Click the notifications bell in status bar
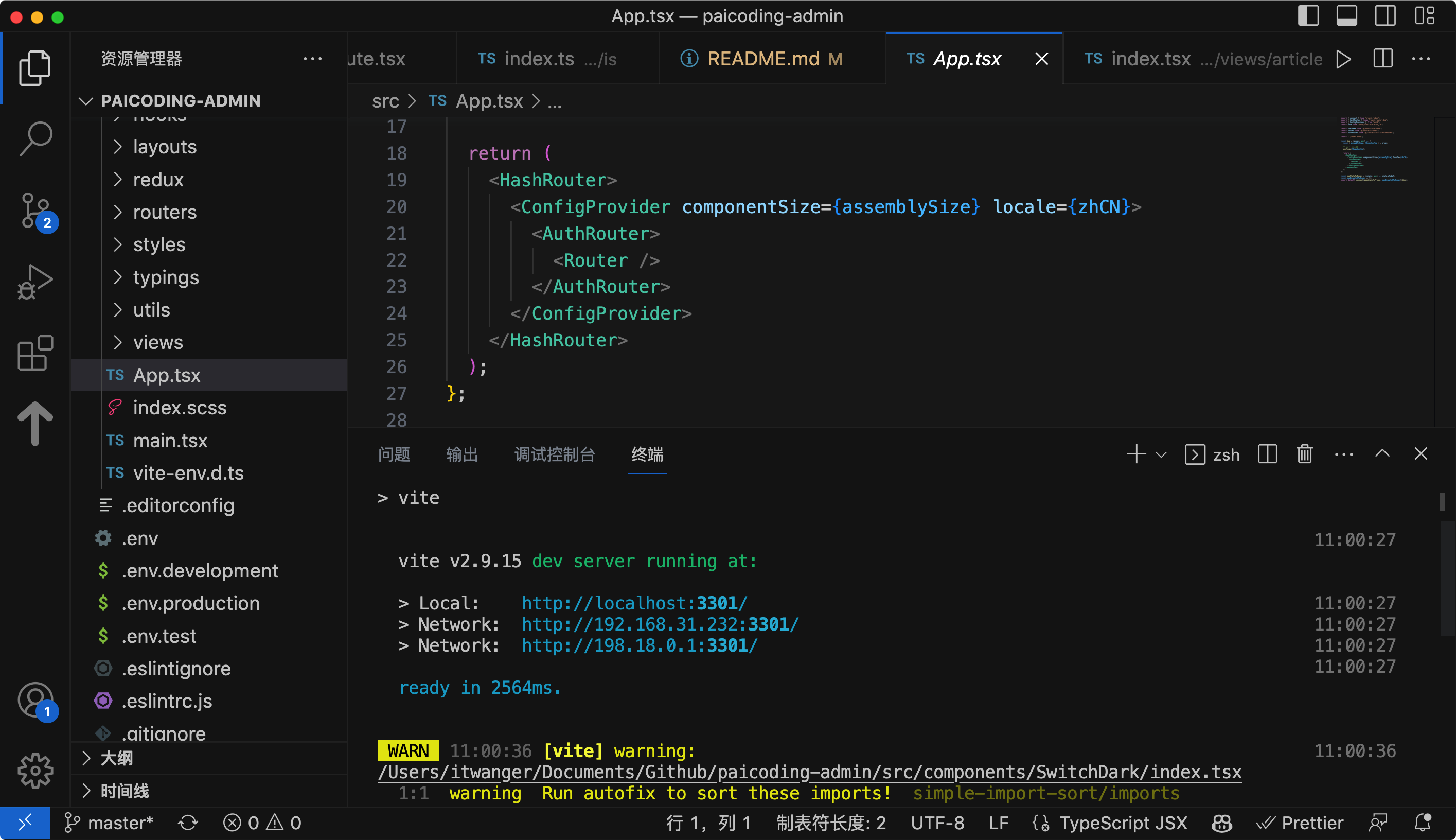This screenshot has height=840, width=1456. click(1423, 822)
